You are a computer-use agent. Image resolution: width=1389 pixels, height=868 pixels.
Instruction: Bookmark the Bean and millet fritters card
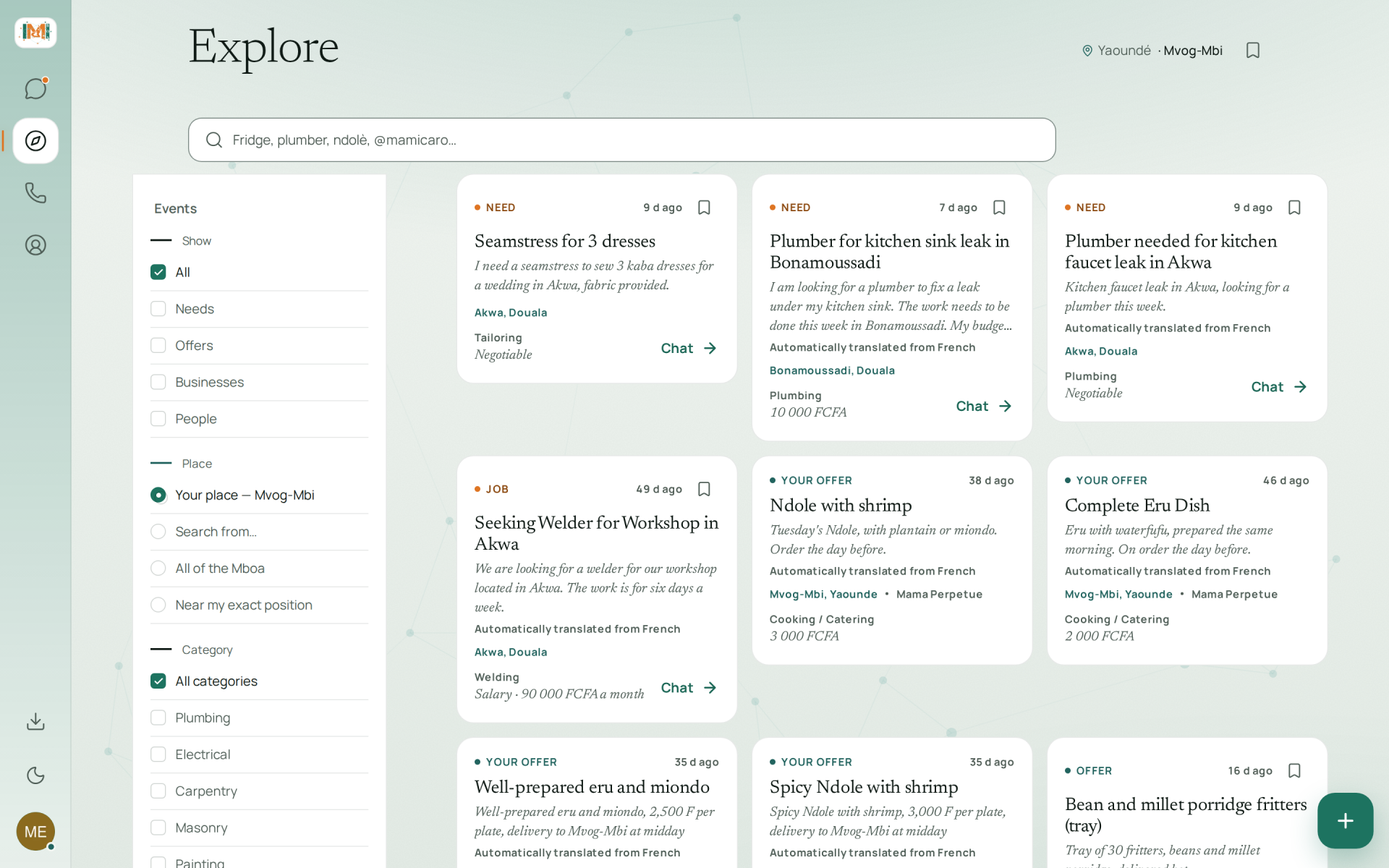coord(1294,770)
